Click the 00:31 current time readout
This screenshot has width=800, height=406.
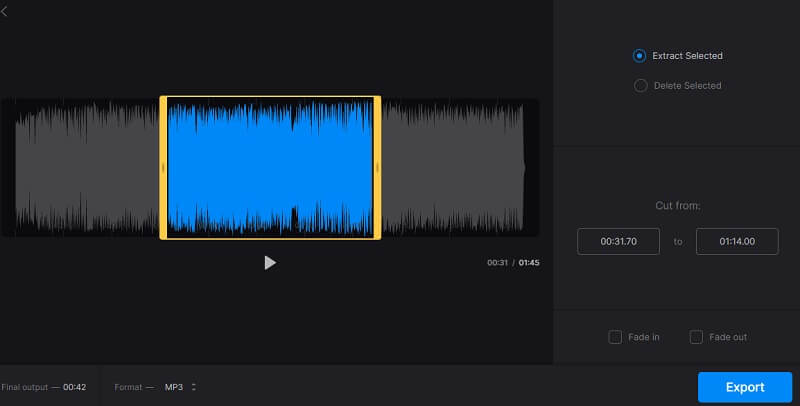coord(497,263)
